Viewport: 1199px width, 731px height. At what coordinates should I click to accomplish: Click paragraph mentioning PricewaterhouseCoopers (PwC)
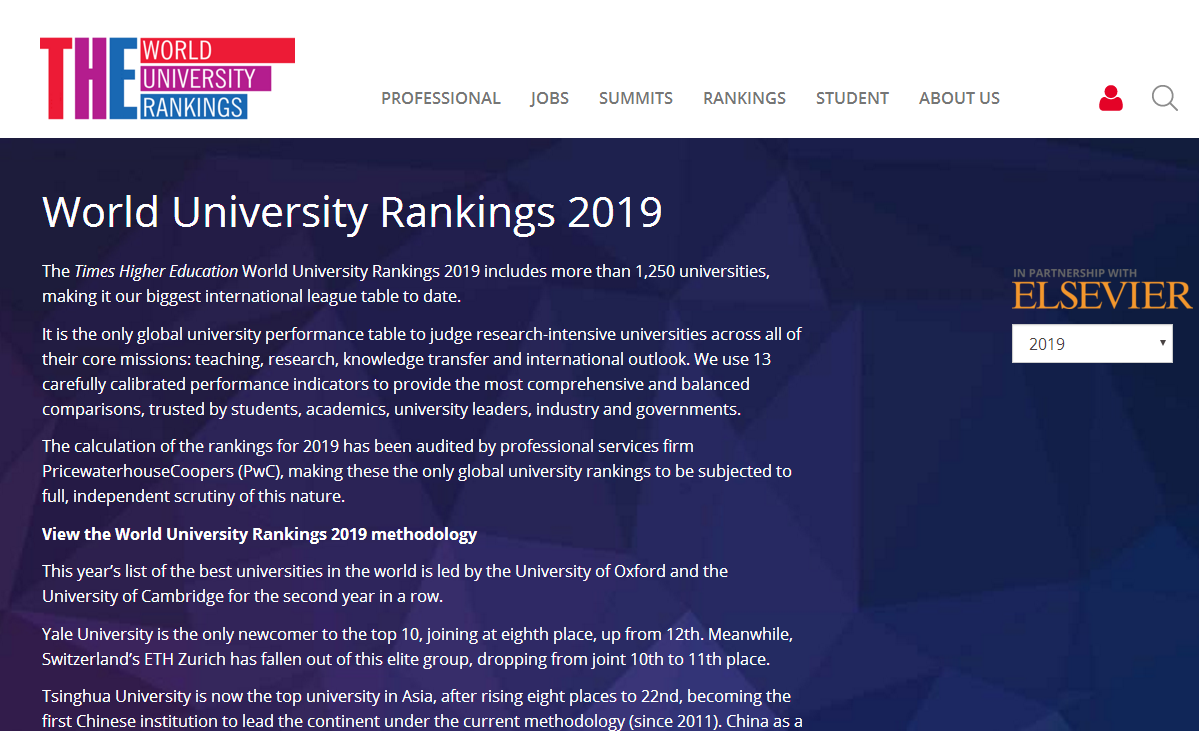pos(417,471)
